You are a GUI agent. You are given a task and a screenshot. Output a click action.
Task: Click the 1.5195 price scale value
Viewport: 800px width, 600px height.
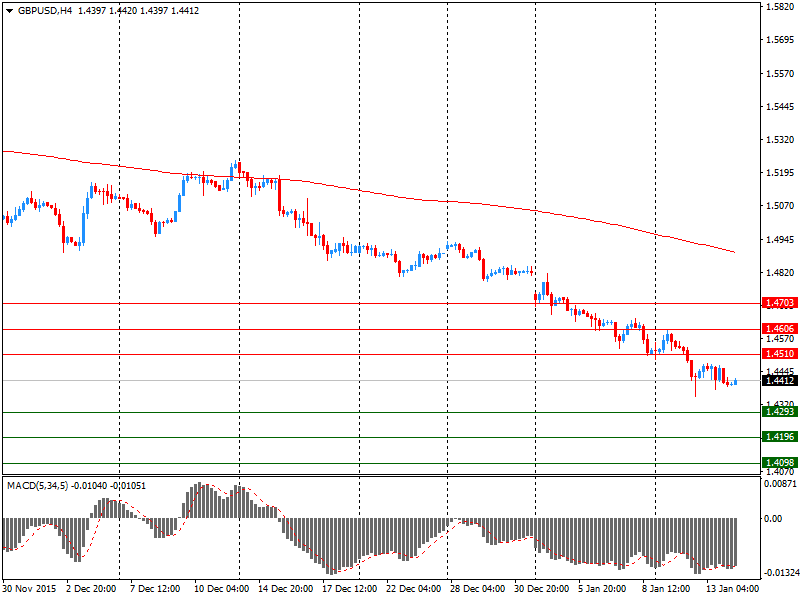point(781,173)
